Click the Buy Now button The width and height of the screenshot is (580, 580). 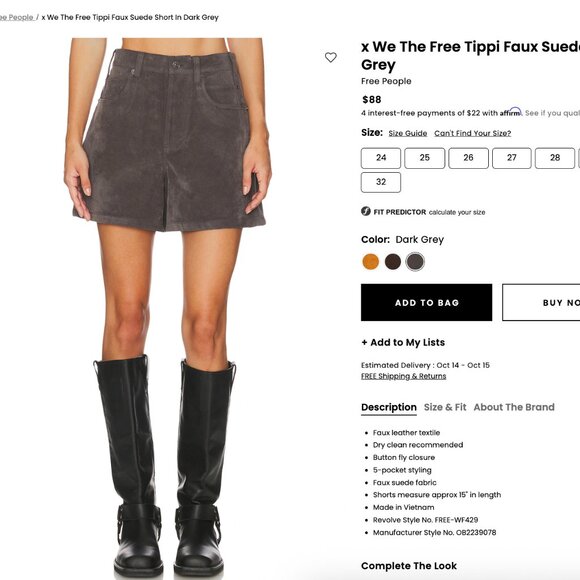coord(541,302)
